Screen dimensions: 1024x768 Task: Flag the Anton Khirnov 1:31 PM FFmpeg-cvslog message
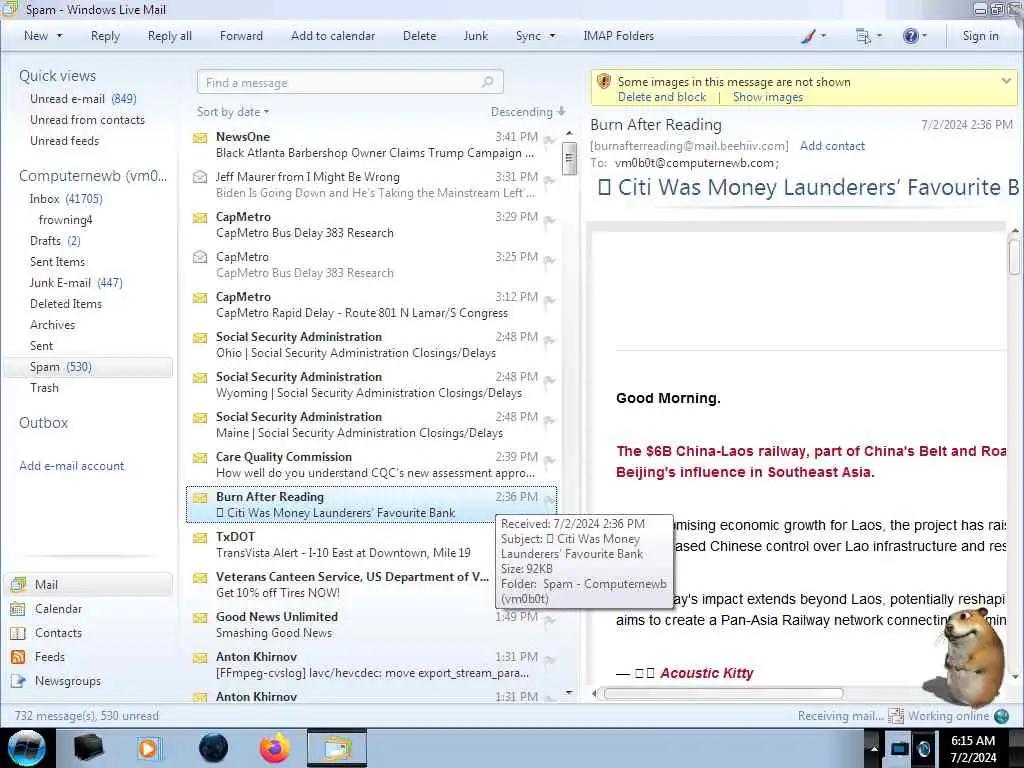550,660
